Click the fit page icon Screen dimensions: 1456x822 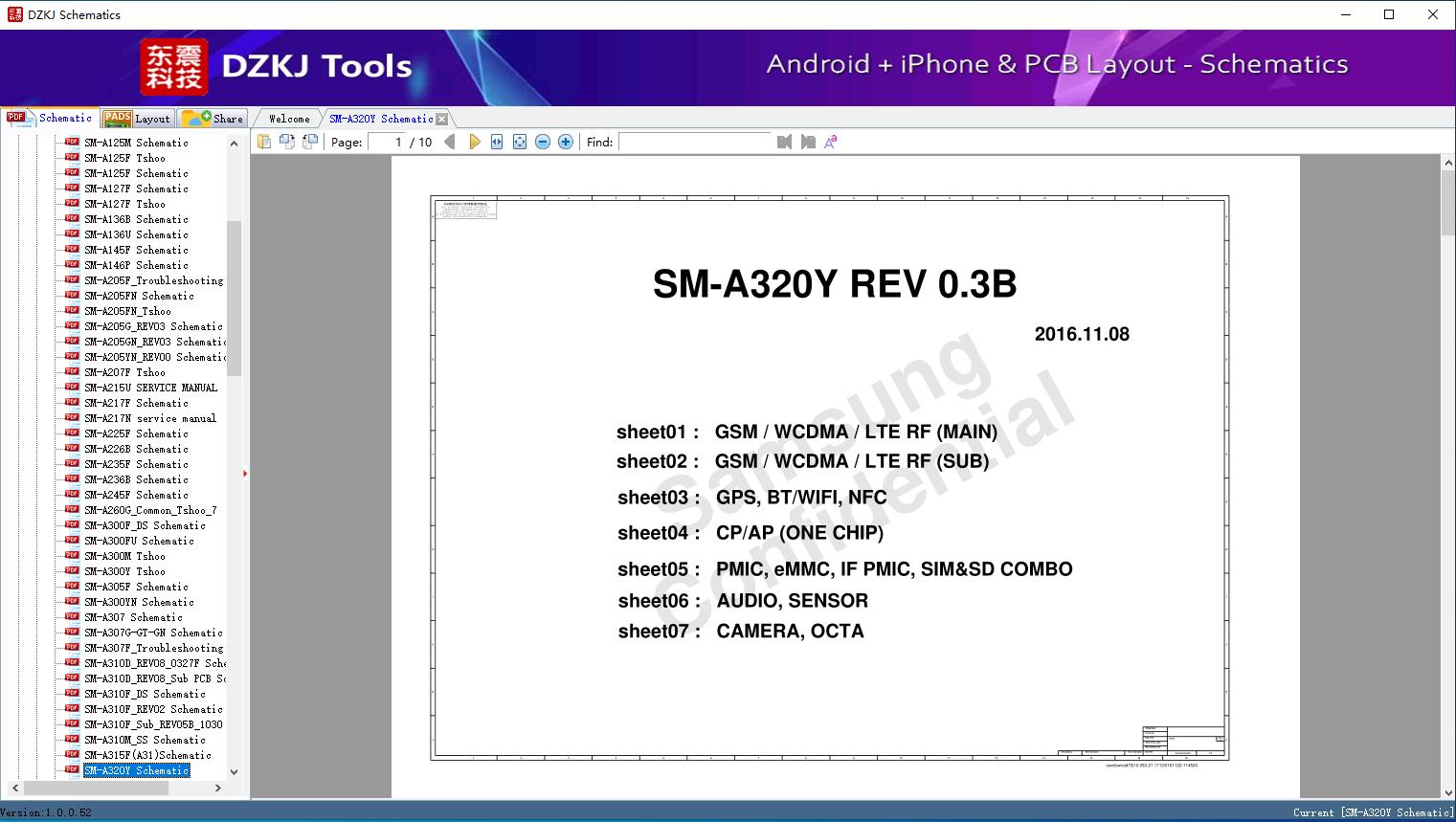coord(520,142)
